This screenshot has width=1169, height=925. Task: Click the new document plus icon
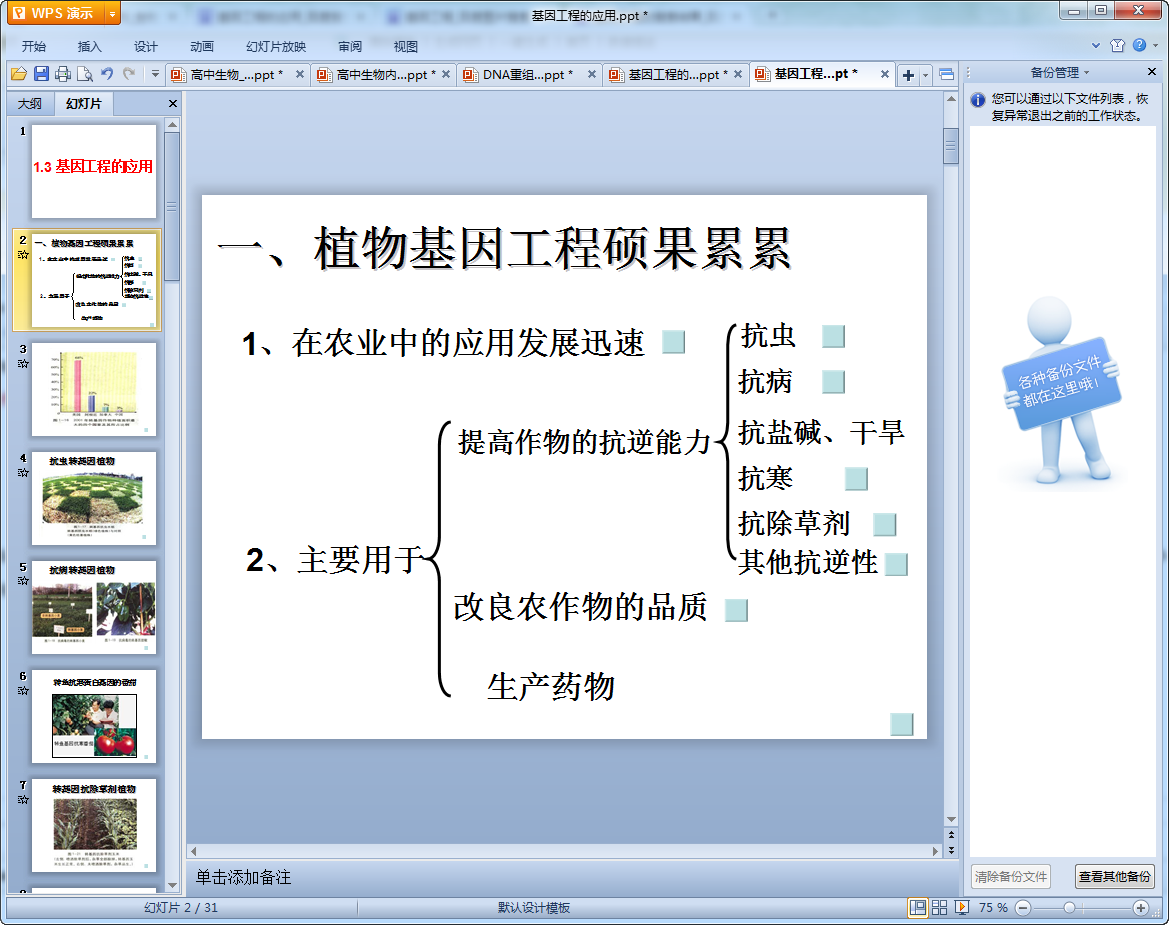[908, 75]
